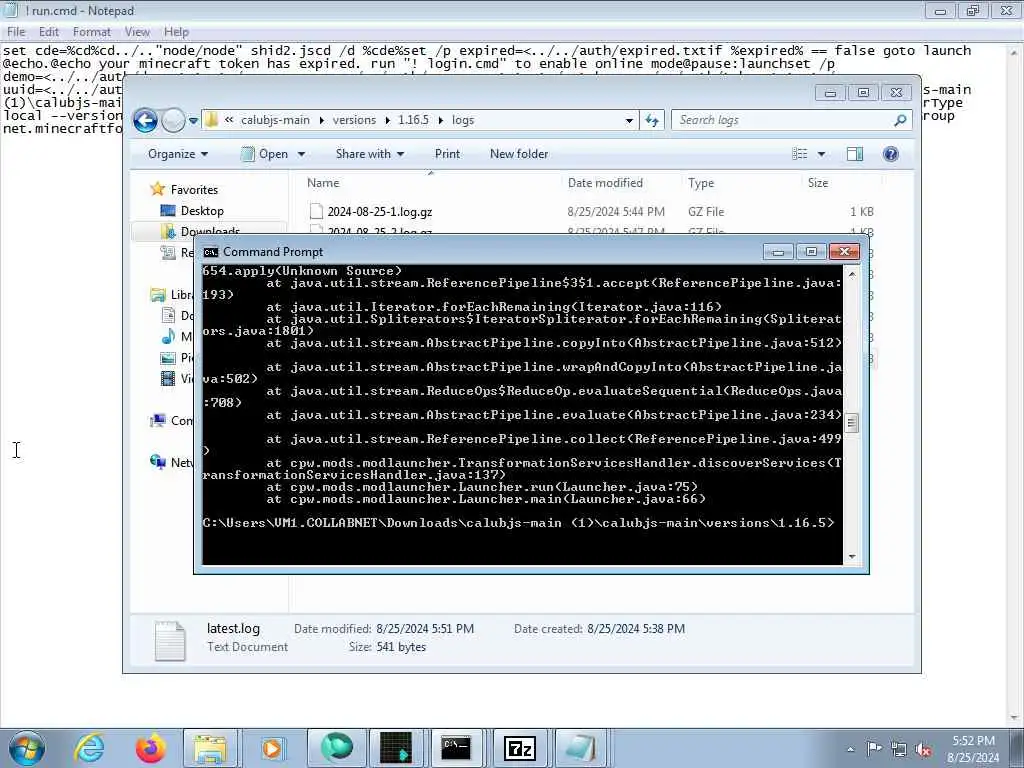The height and width of the screenshot is (768, 1024).
Task: Open Windows Media Player from the taskbar
Action: tap(272, 748)
